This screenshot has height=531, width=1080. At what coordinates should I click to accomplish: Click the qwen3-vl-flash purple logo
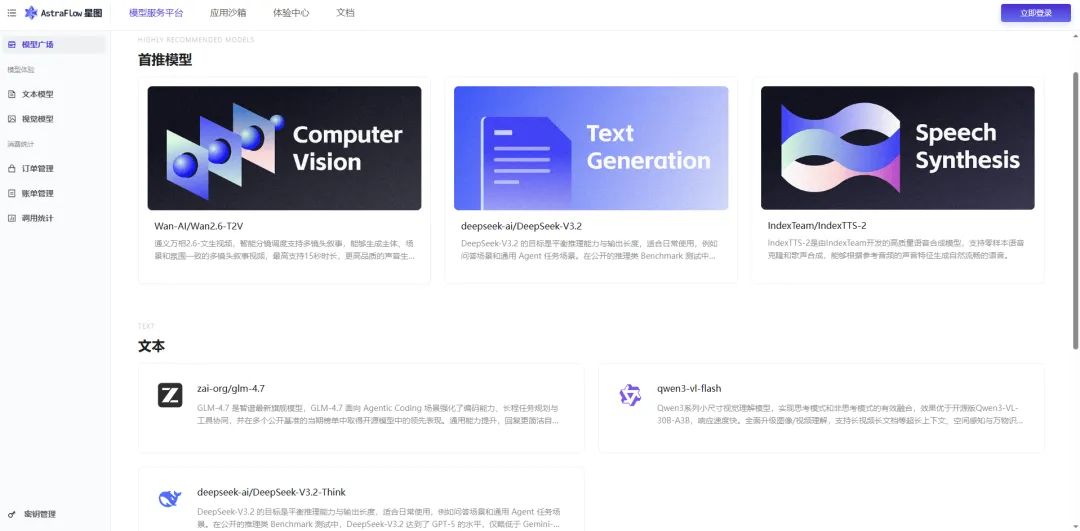coord(630,395)
